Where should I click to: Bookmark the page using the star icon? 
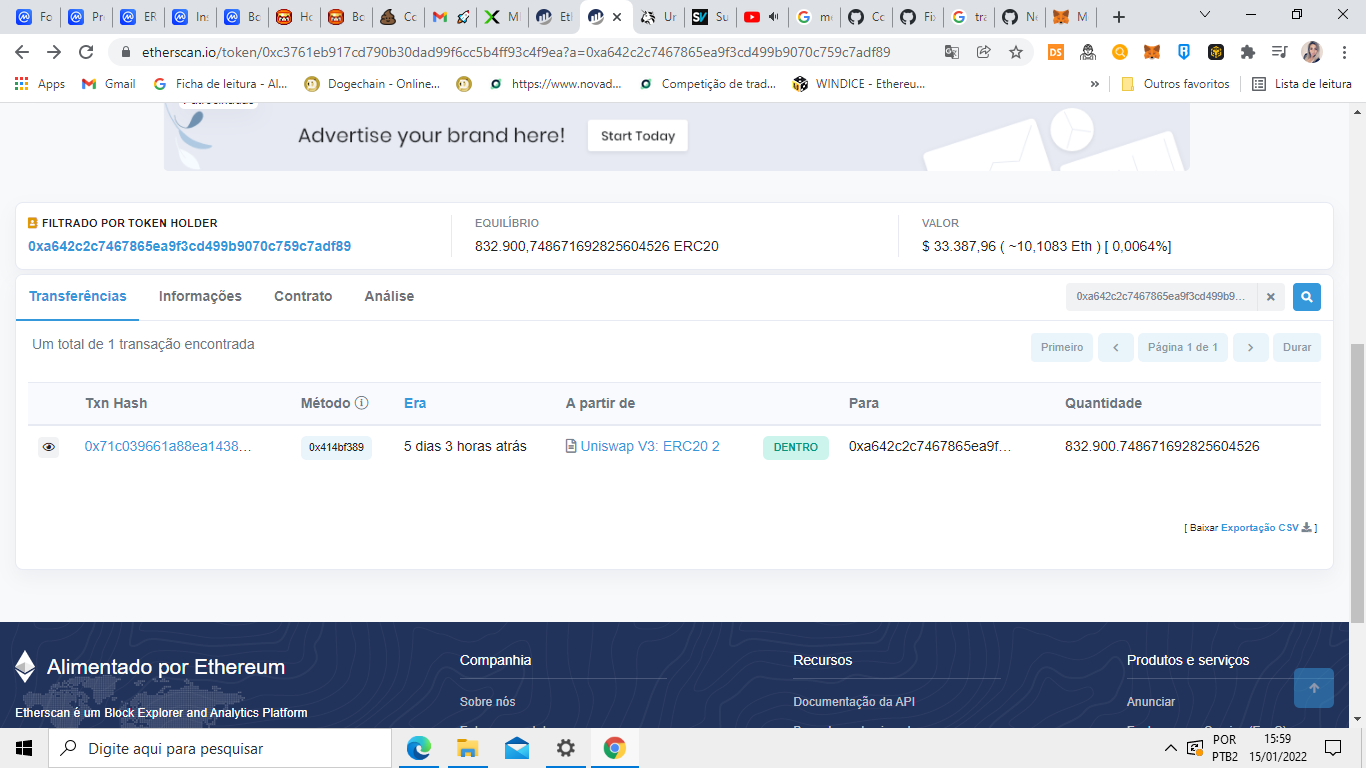(1015, 52)
